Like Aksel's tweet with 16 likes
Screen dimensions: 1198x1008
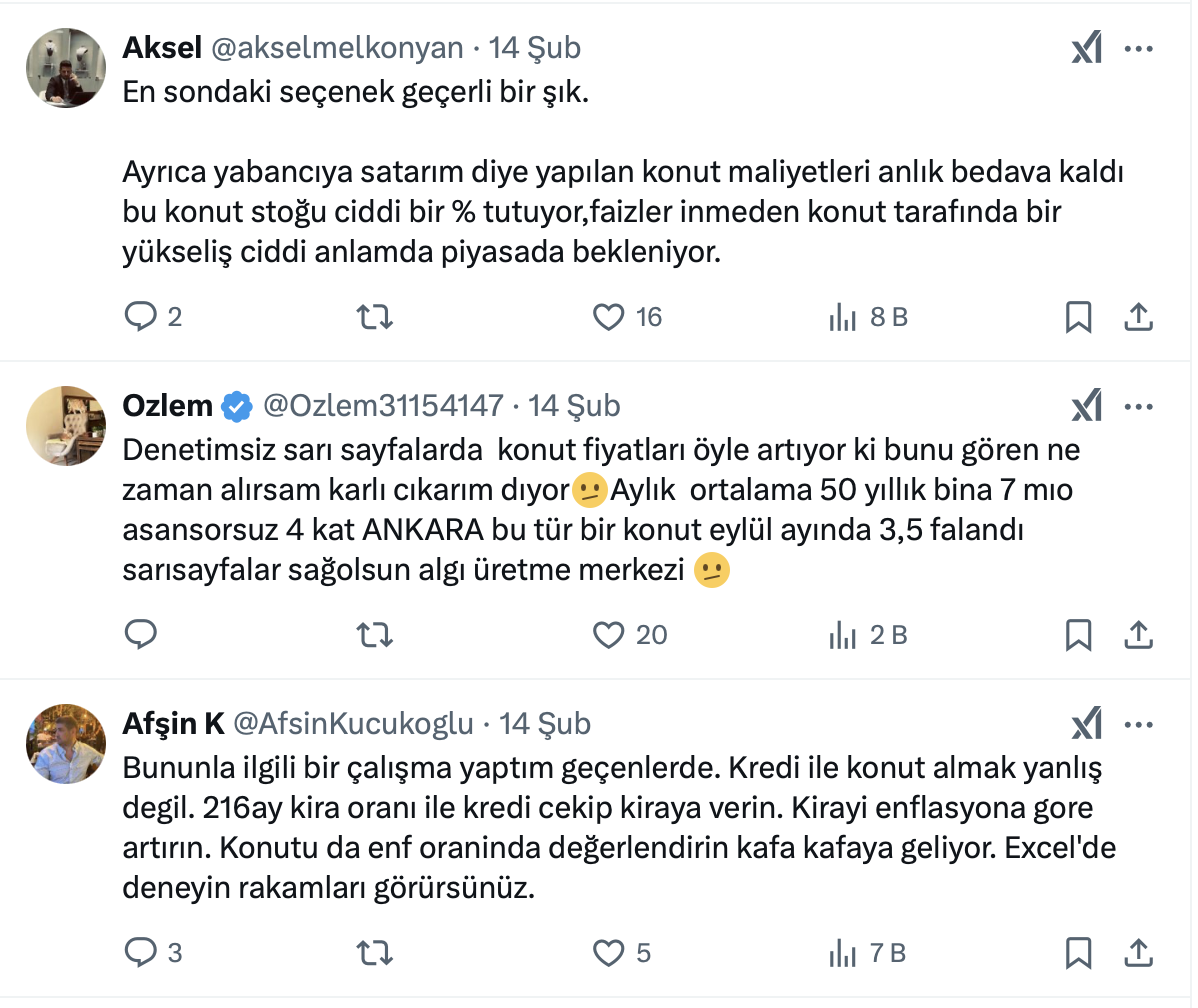click(608, 317)
